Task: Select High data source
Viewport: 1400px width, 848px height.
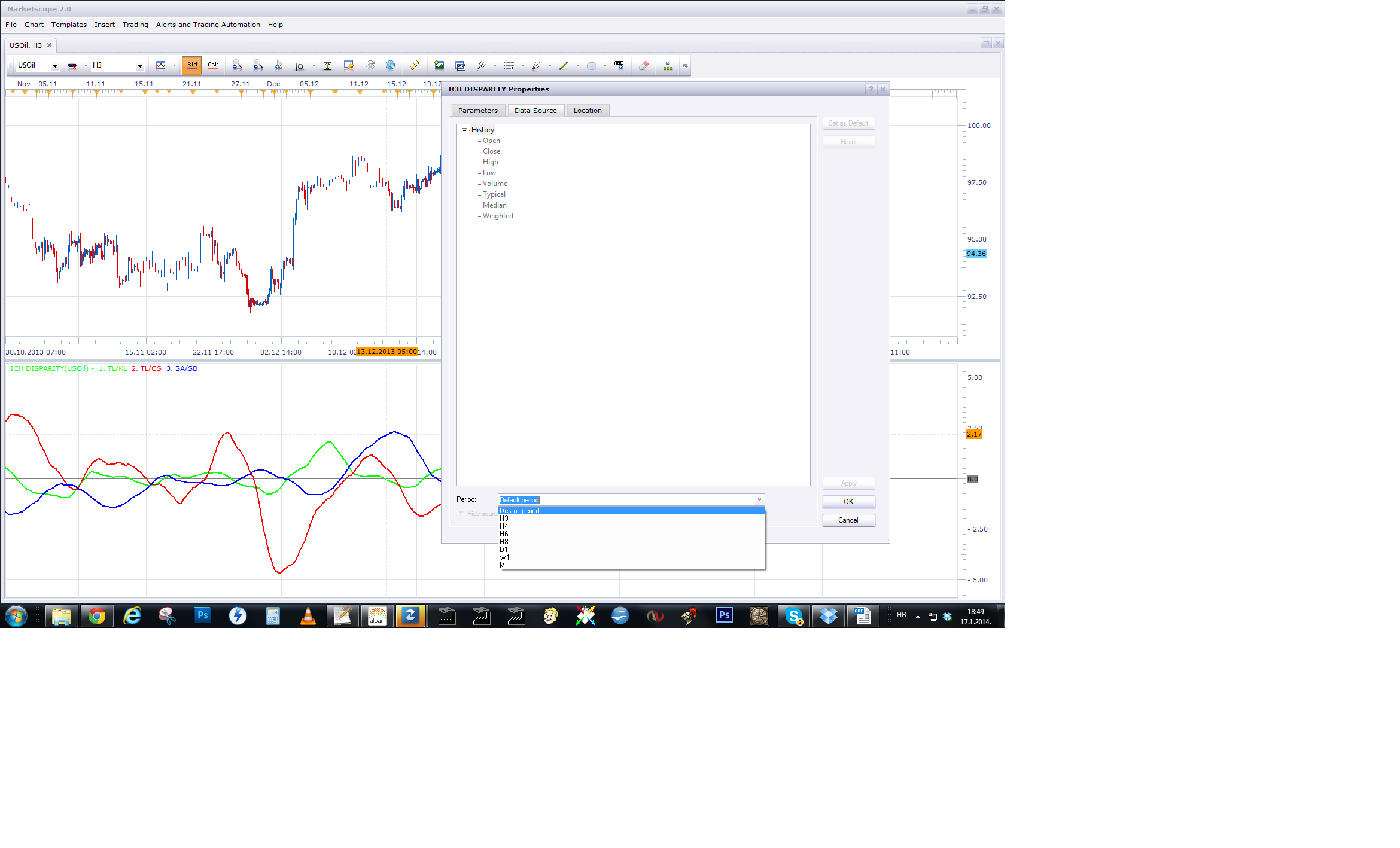Action: (491, 162)
